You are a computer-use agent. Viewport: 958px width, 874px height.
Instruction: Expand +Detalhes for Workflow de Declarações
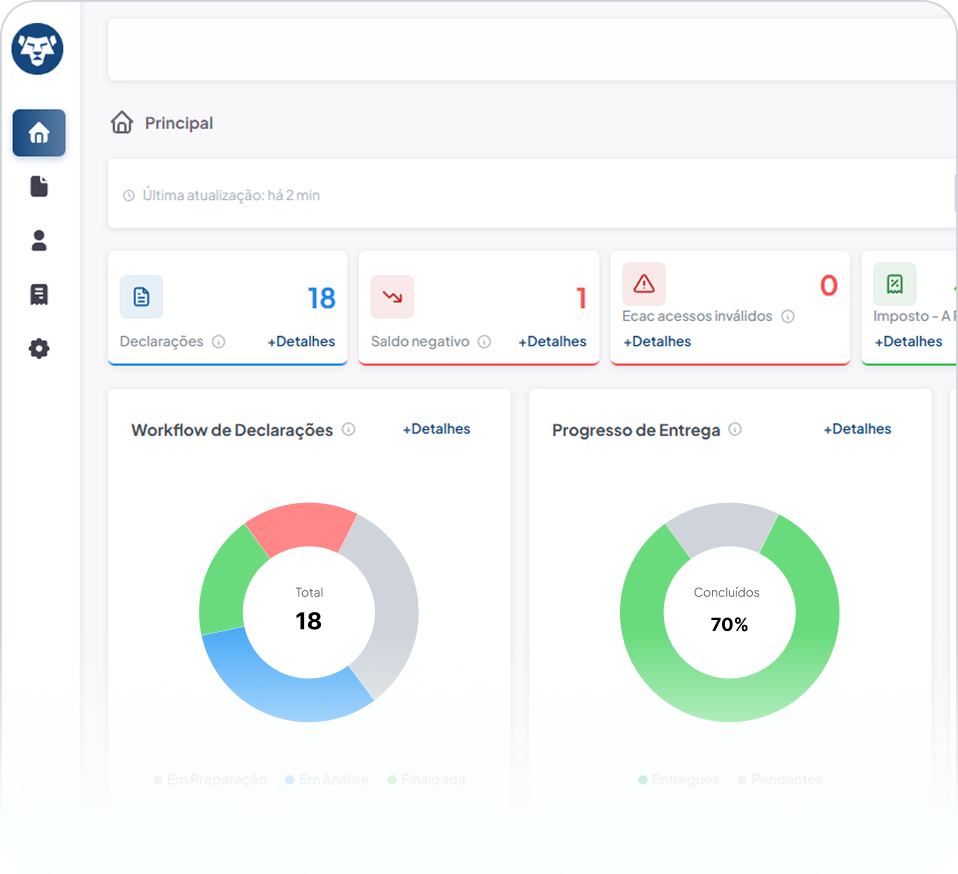(436, 429)
